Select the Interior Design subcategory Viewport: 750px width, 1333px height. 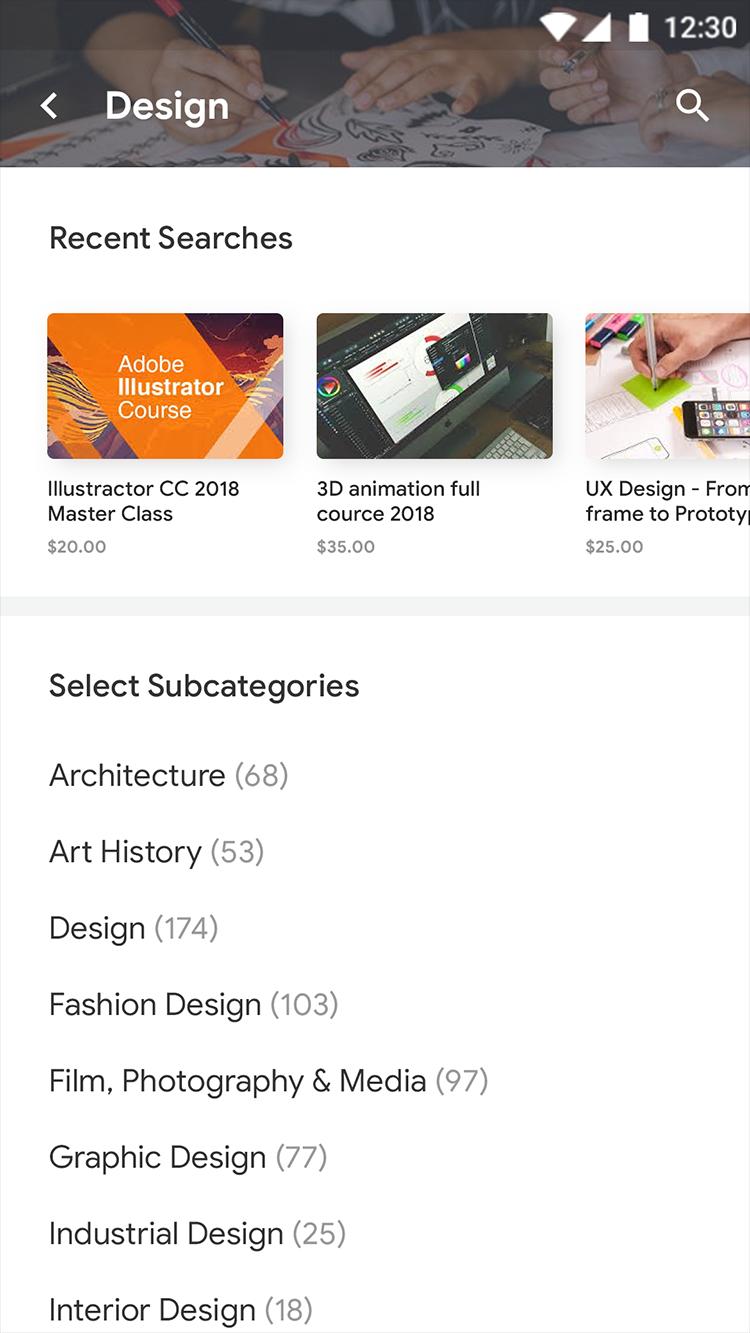[180, 1310]
